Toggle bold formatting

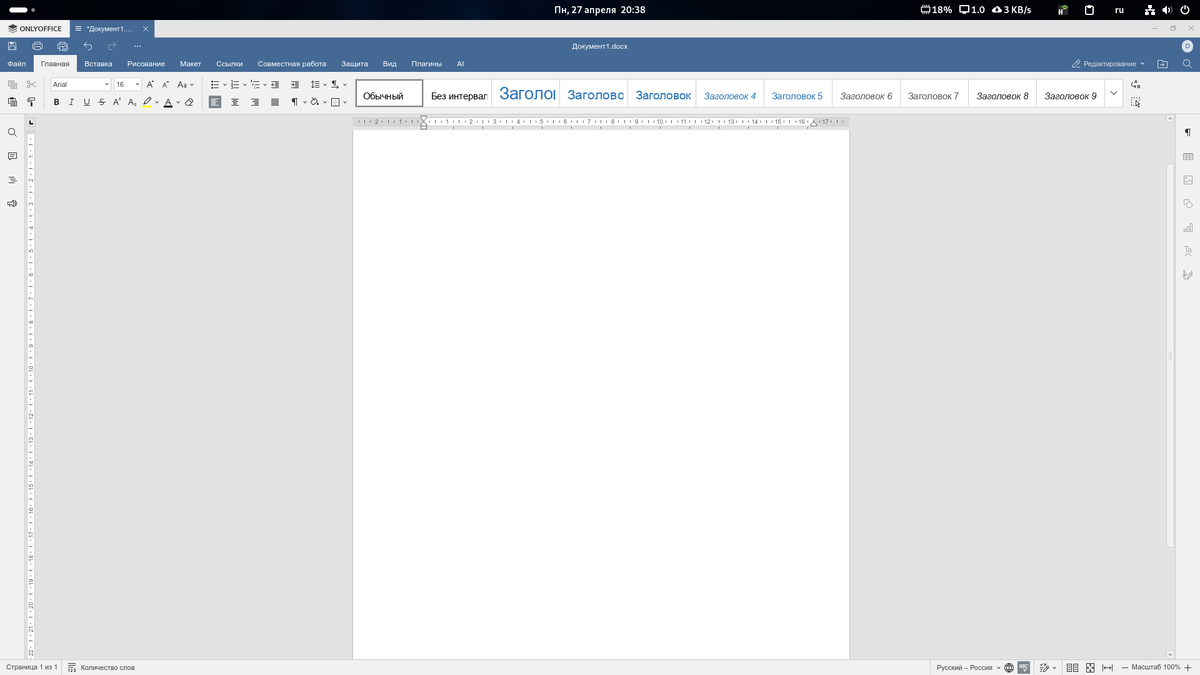click(56, 102)
